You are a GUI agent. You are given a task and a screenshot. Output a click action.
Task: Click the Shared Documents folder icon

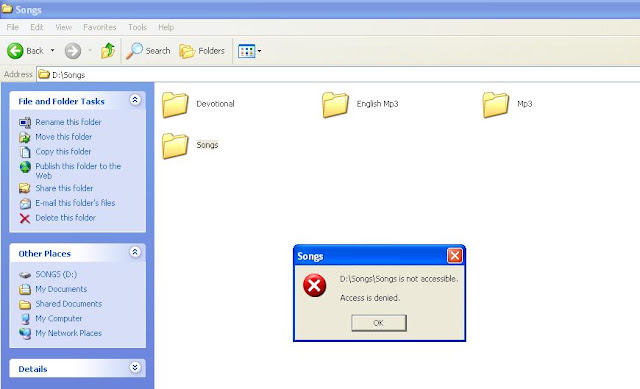tap(25, 305)
